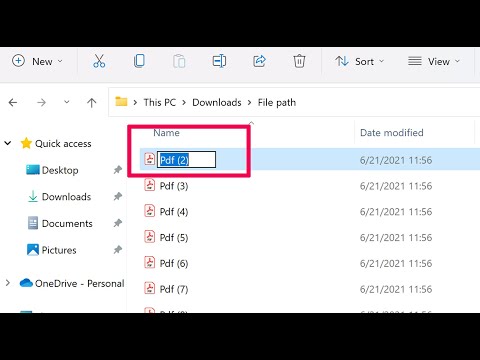Click the folder icon in address bar
480x360 pixels.
point(121,101)
